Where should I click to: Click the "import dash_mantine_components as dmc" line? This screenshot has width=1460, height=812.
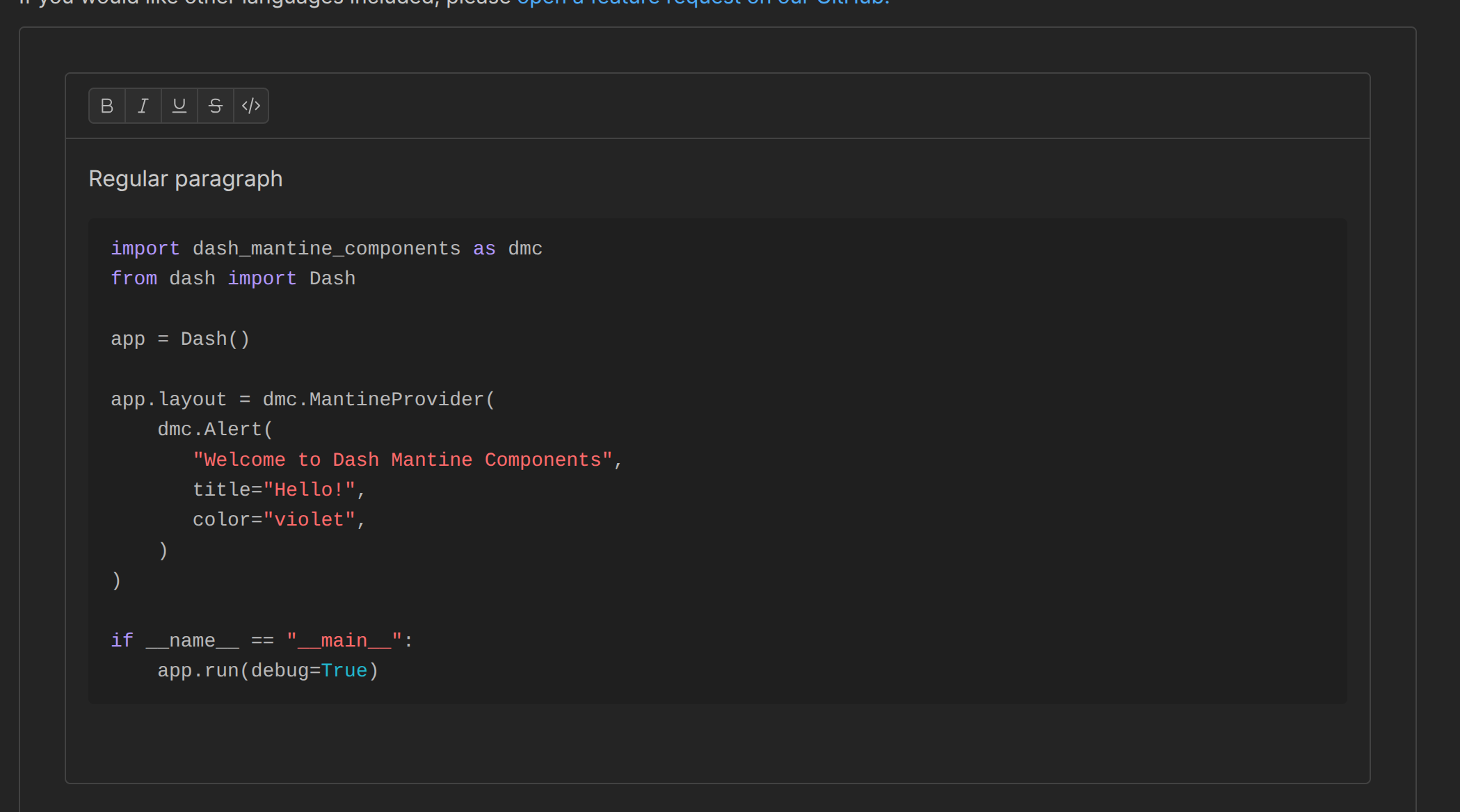click(326, 249)
